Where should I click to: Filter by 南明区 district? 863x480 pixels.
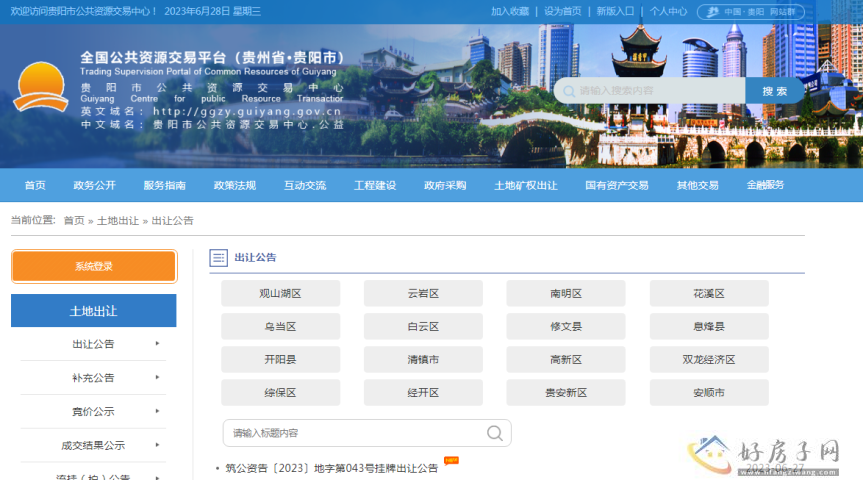tap(566, 293)
